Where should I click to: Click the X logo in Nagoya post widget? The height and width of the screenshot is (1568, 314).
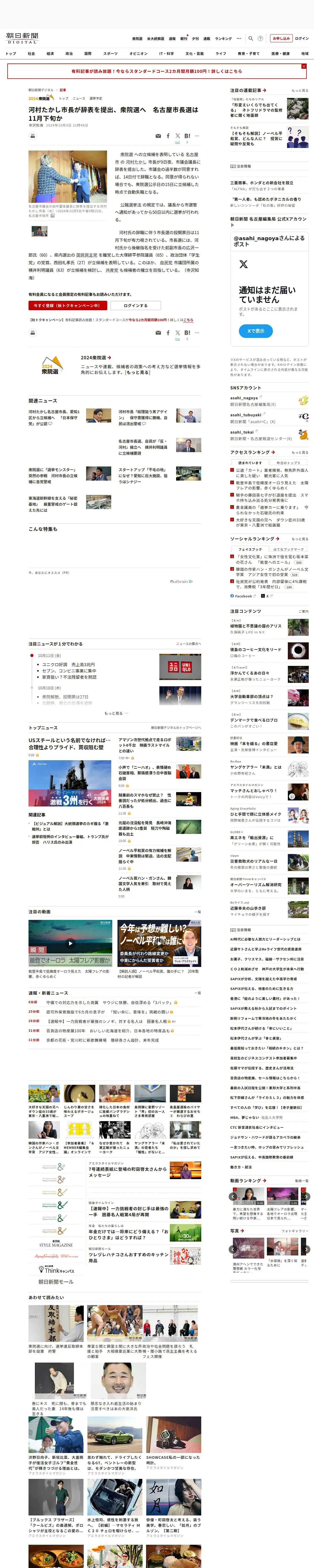(243, 264)
